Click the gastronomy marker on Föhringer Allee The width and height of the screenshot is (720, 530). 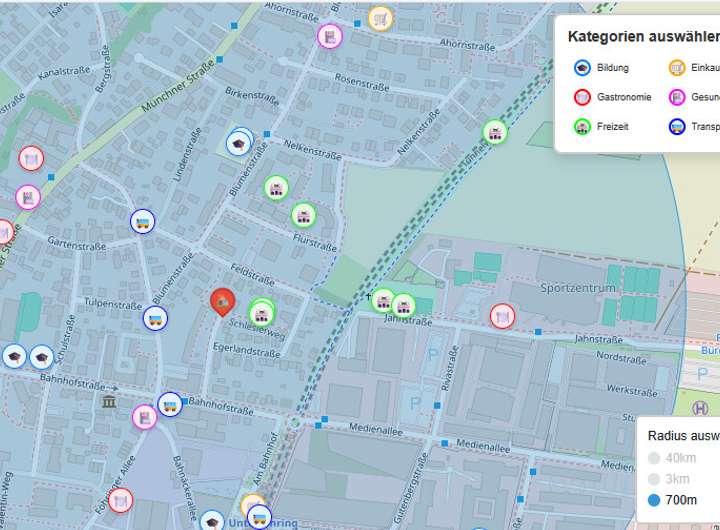[x=121, y=500]
